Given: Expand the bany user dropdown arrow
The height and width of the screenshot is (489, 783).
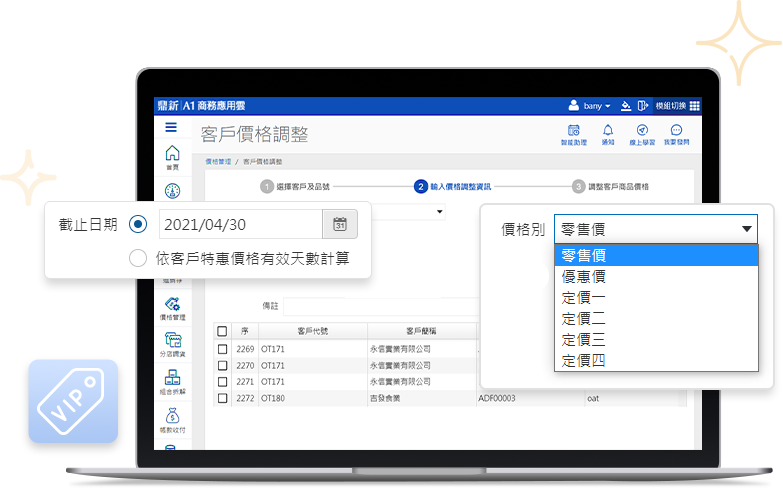Looking at the screenshot, I should point(608,106).
